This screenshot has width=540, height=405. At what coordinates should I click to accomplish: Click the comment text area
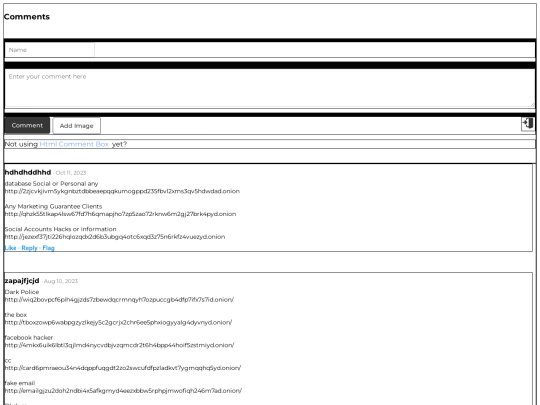pyautogui.click(x=270, y=88)
